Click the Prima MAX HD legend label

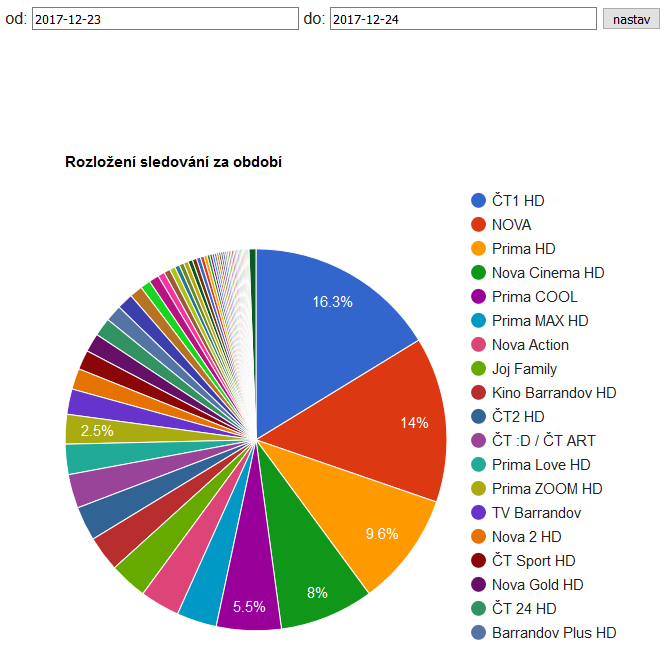(540, 320)
